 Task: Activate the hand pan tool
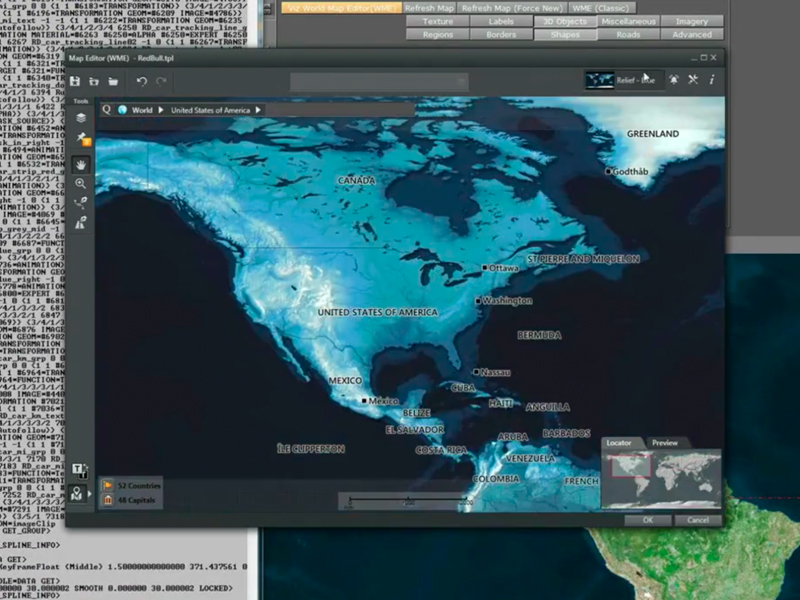[81, 165]
